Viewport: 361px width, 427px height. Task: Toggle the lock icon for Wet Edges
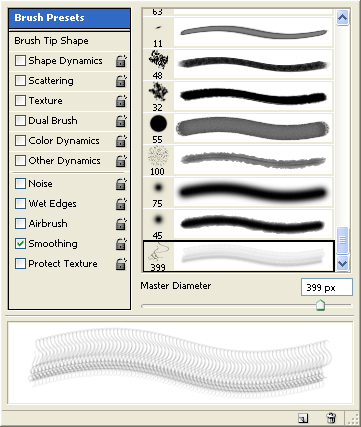(121, 204)
